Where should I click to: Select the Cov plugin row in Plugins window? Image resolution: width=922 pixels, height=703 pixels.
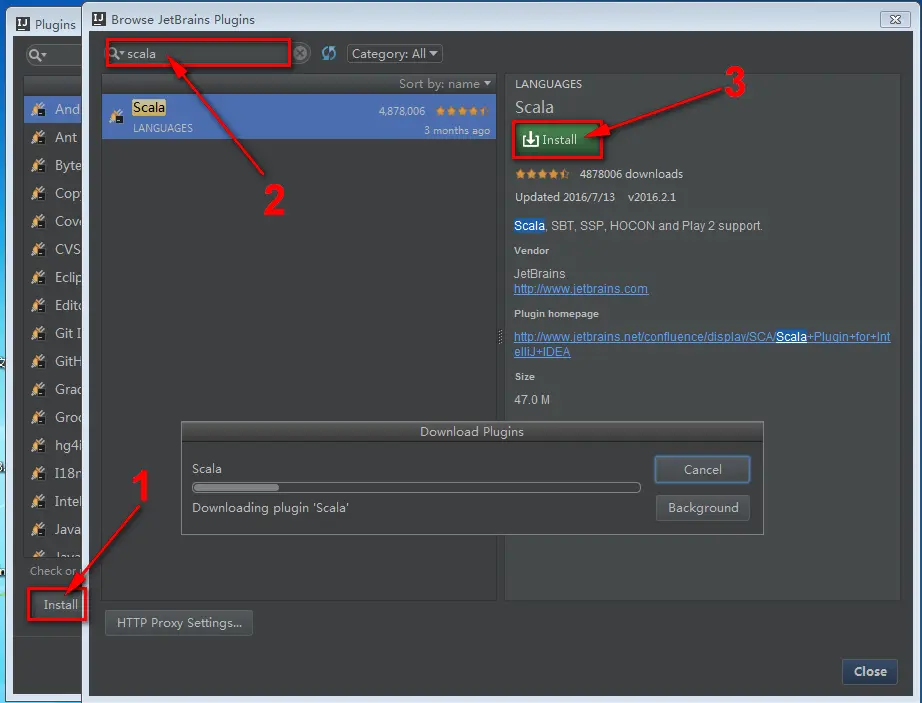pyautogui.click(x=53, y=221)
